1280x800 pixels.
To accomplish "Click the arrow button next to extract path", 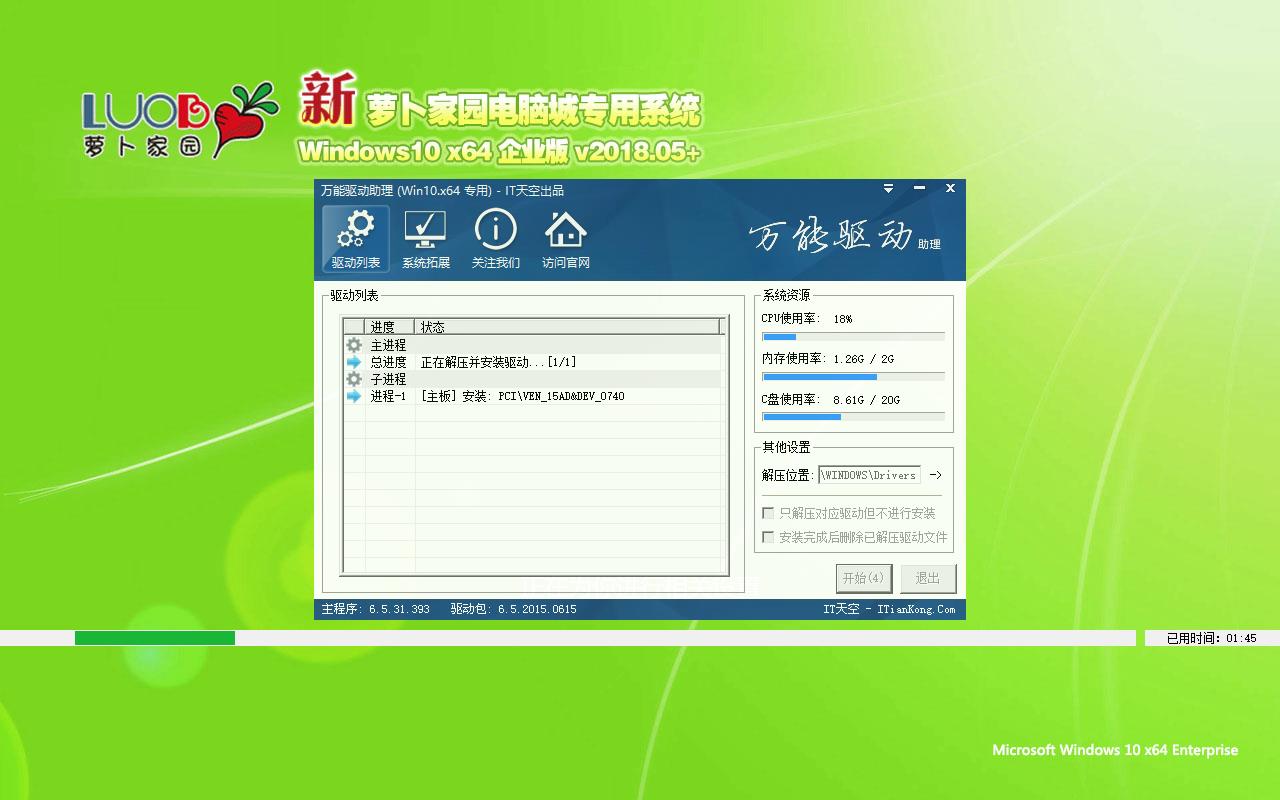I will tap(935, 475).
